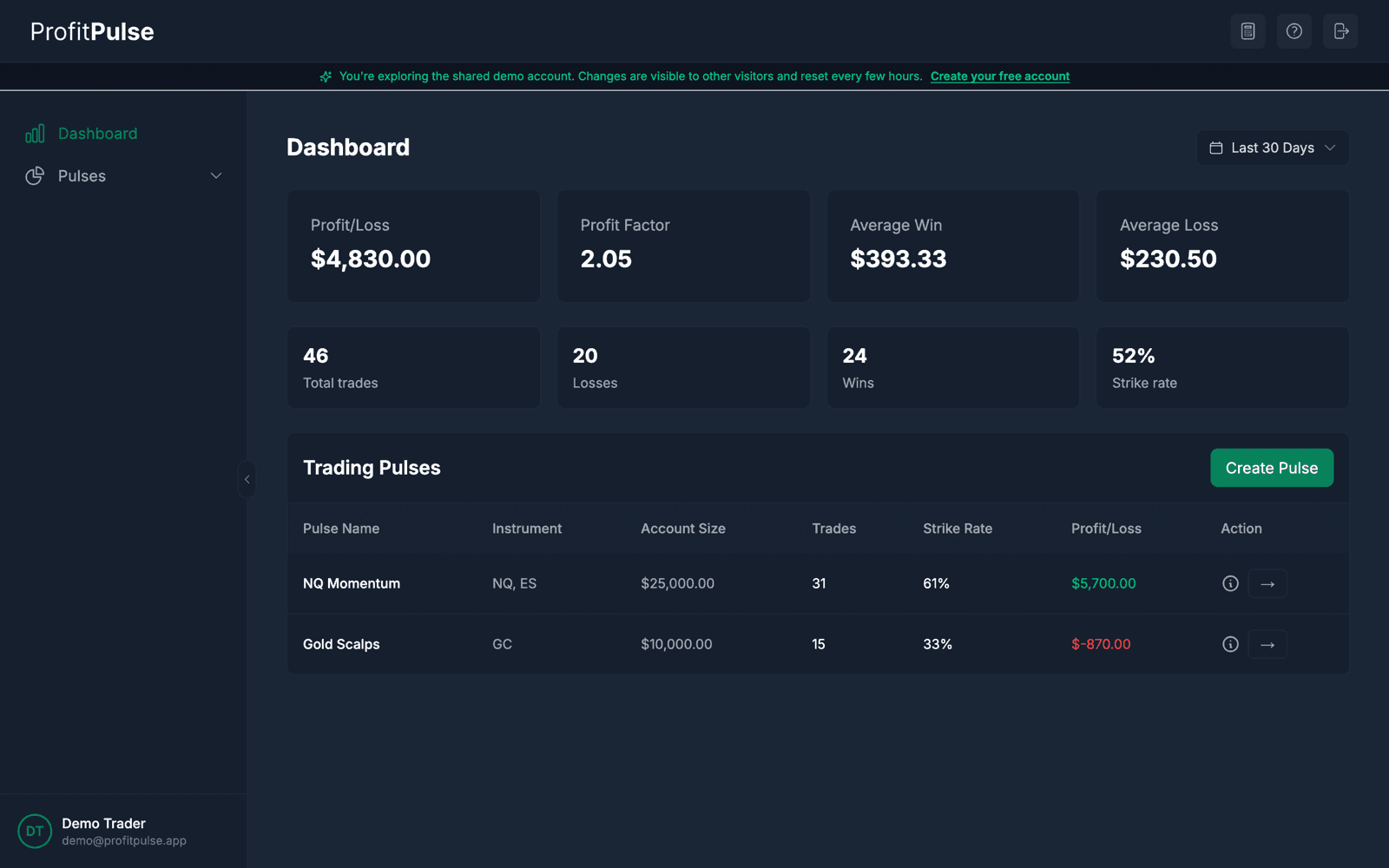Click the Gold Scalps pulse name

coord(341,644)
